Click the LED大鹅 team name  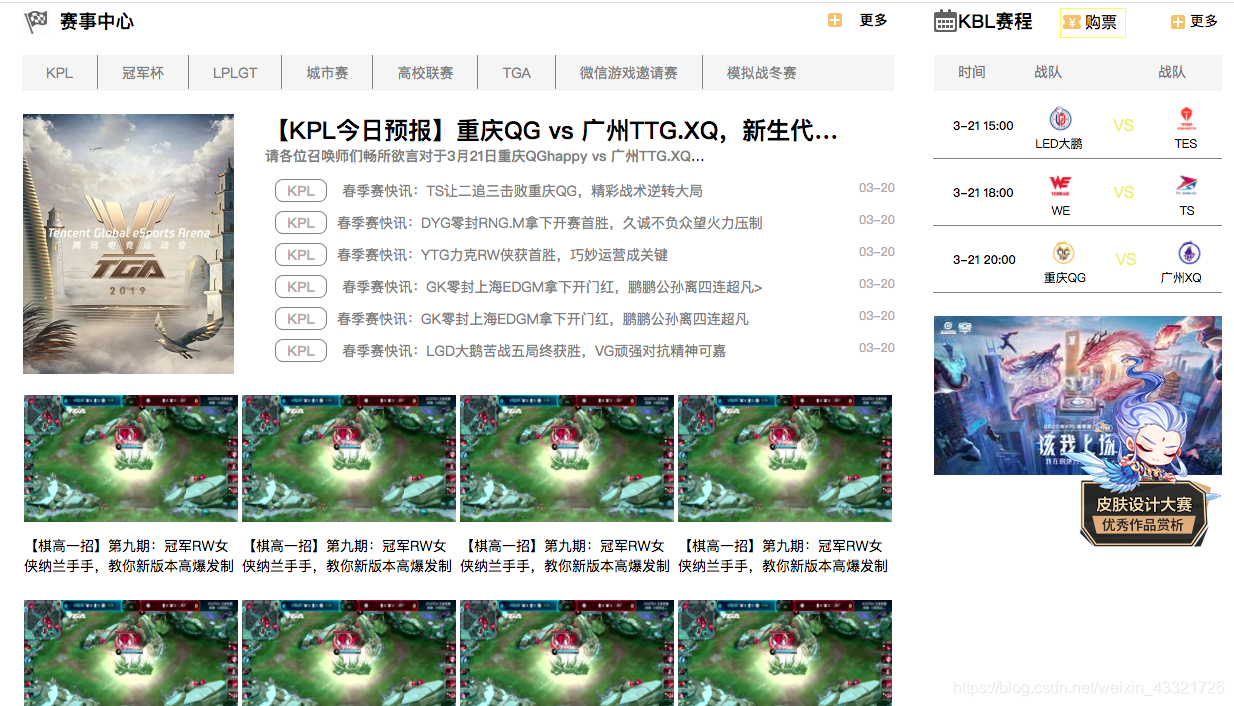coord(1059,144)
